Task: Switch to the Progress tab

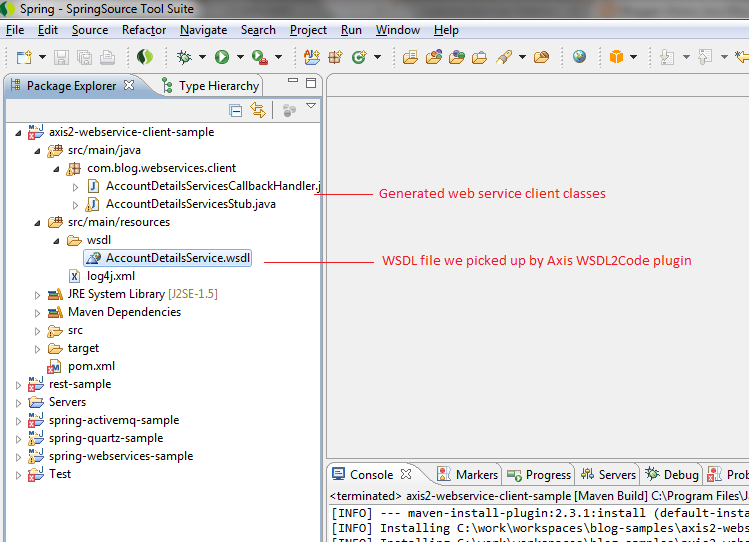Action: point(539,475)
